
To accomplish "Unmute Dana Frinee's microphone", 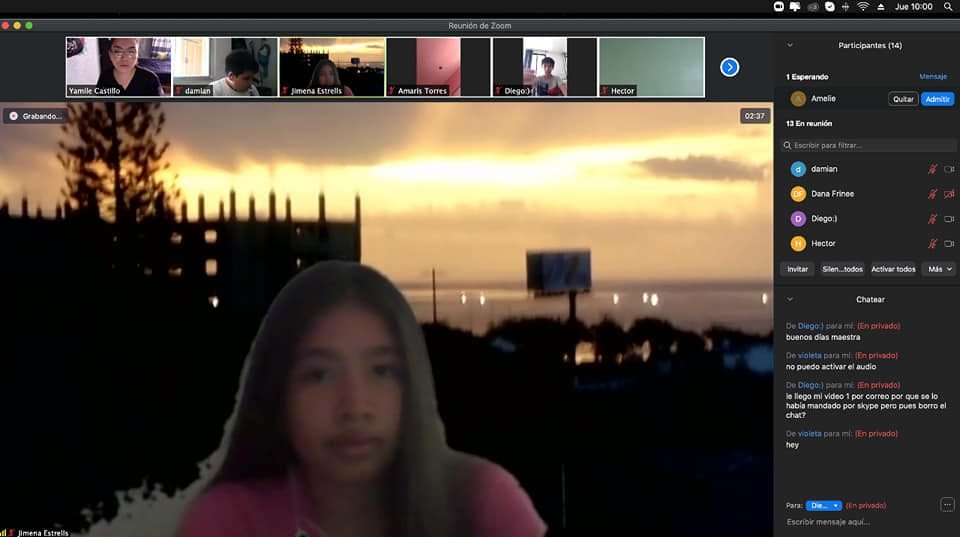I will tap(932, 194).
